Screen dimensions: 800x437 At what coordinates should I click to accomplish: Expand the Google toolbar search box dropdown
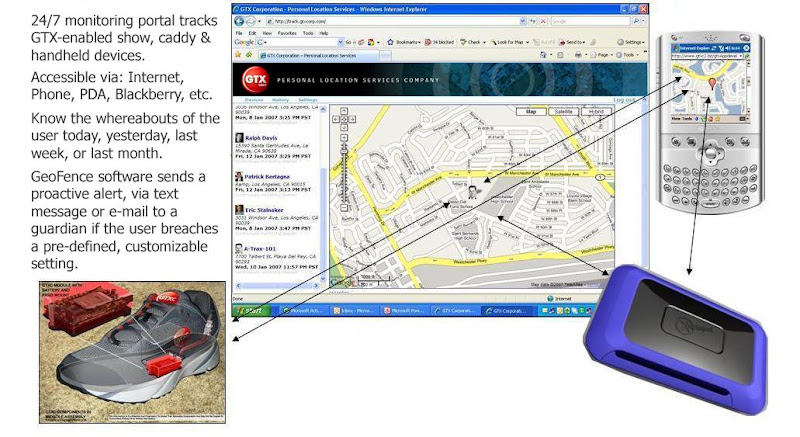point(341,42)
